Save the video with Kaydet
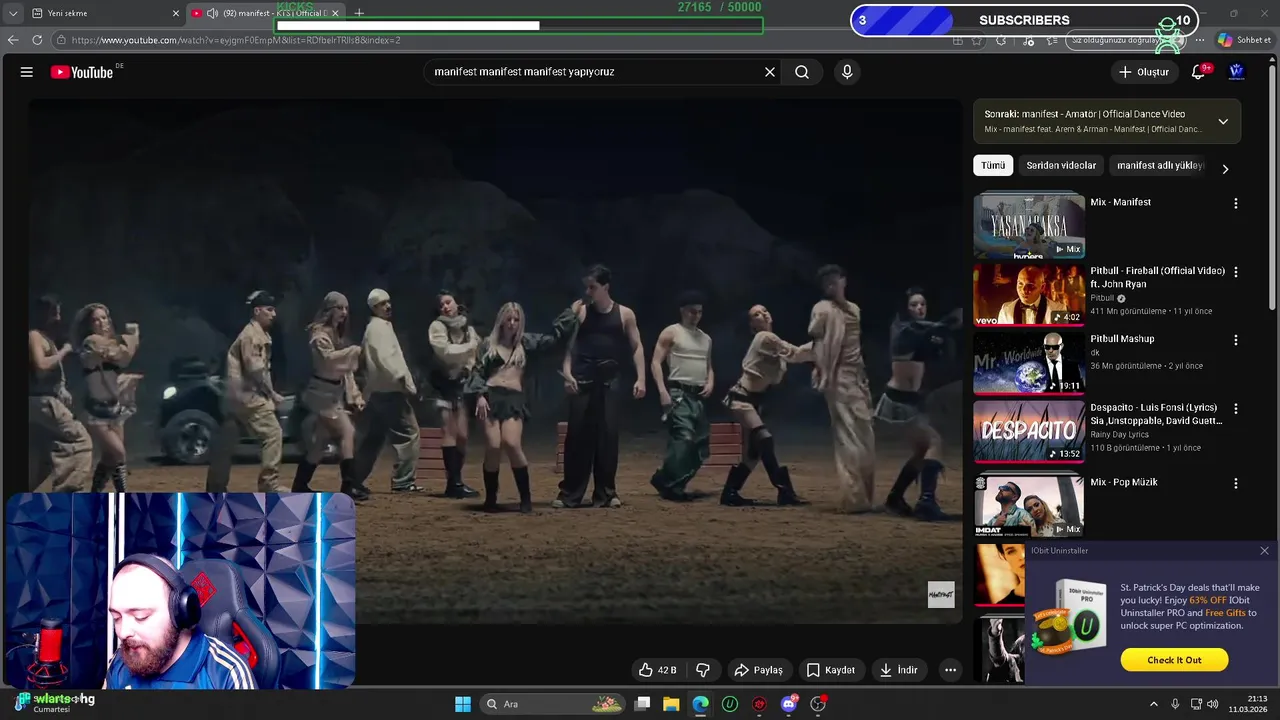This screenshot has height=720, width=1280. [831, 670]
